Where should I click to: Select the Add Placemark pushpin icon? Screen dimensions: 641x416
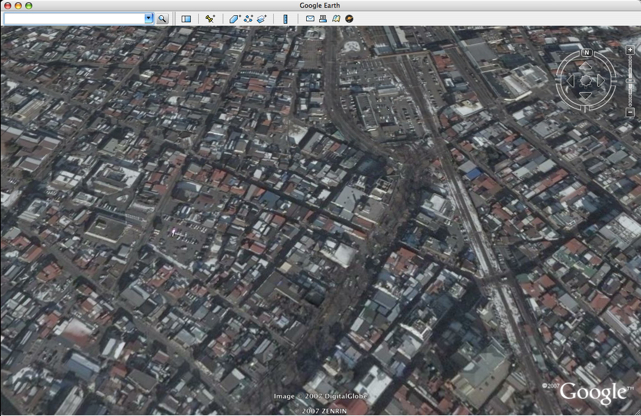[210, 19]
